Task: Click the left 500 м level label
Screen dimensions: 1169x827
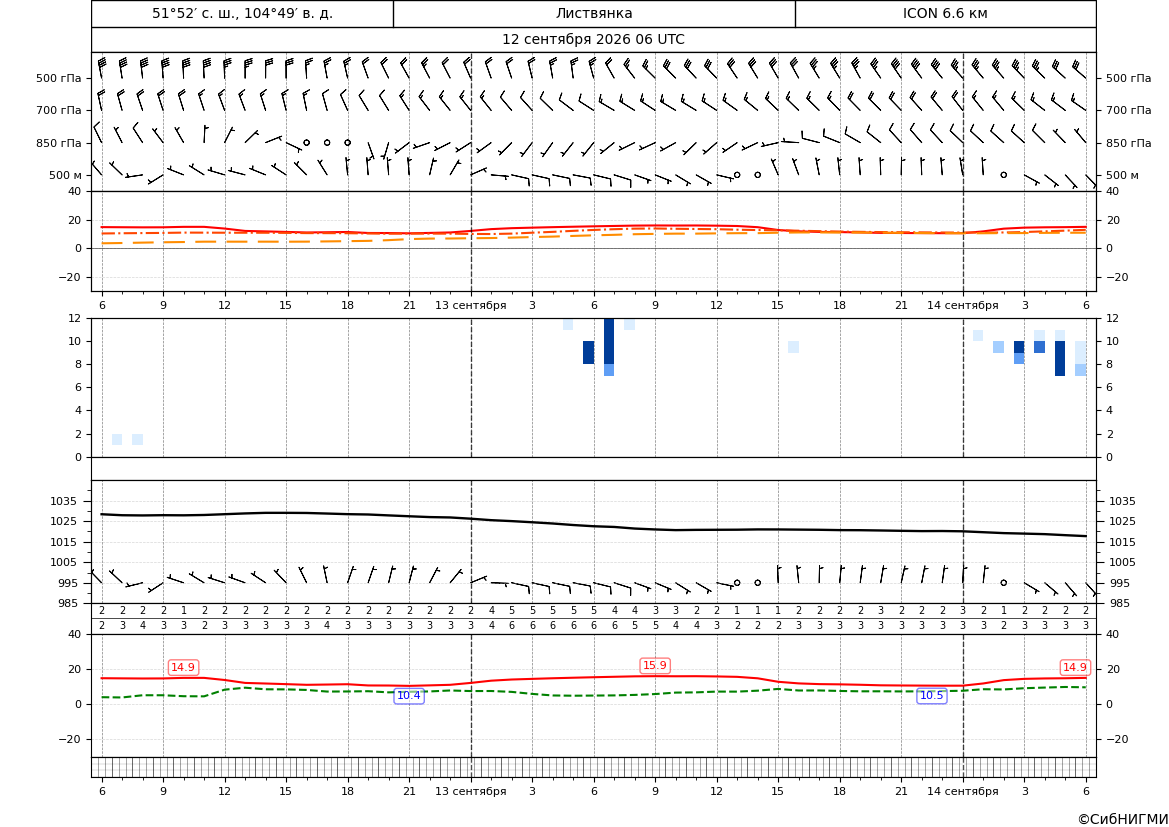Action: 65,176
